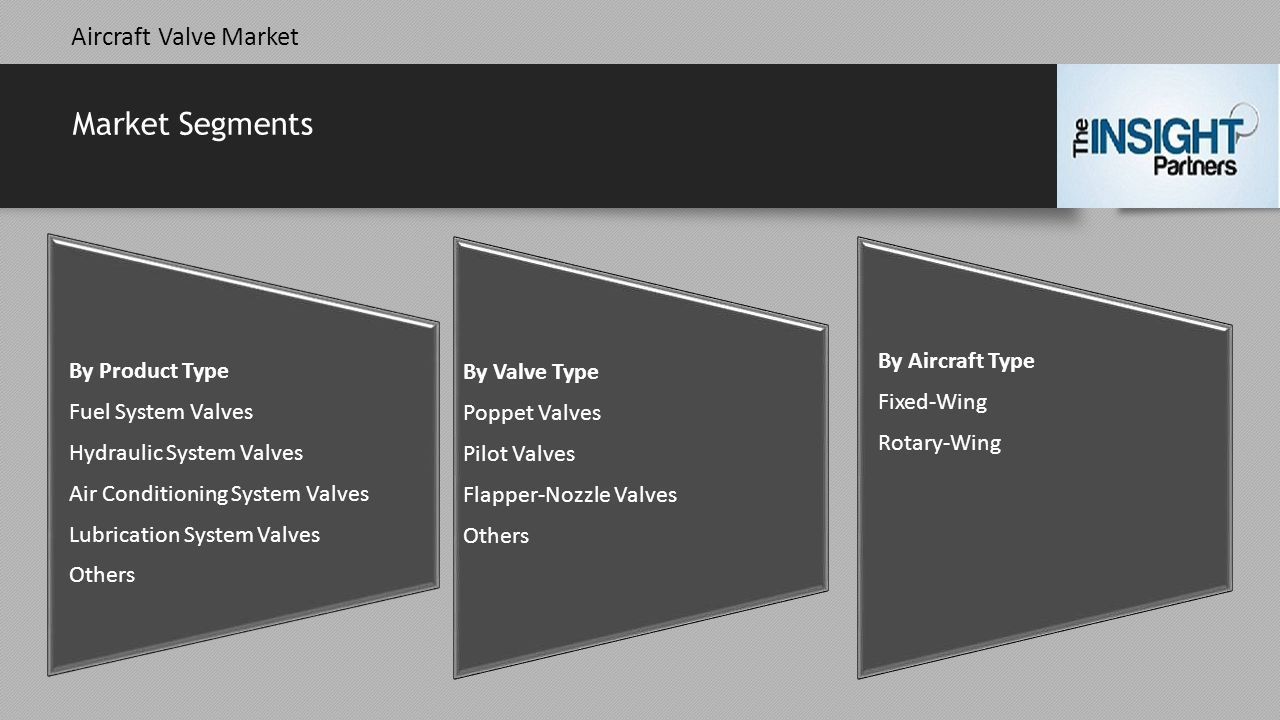The image size is (1280, 720).
Task: Select Lubrication System Valves text
Action: [x=194, y=535]
